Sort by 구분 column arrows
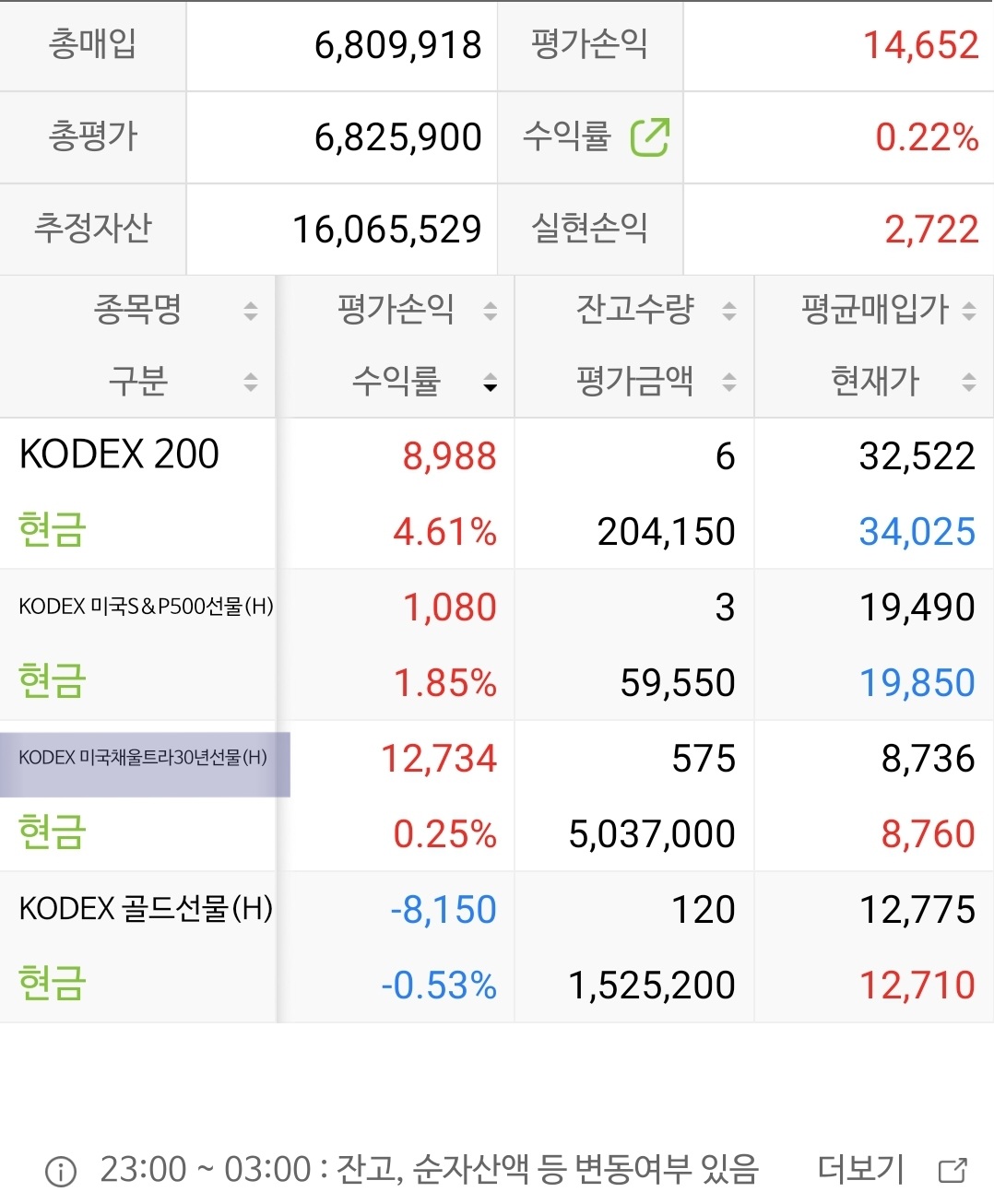This screenshot has height=1204, width=994. pyautogui.click(x=251, y=382)
